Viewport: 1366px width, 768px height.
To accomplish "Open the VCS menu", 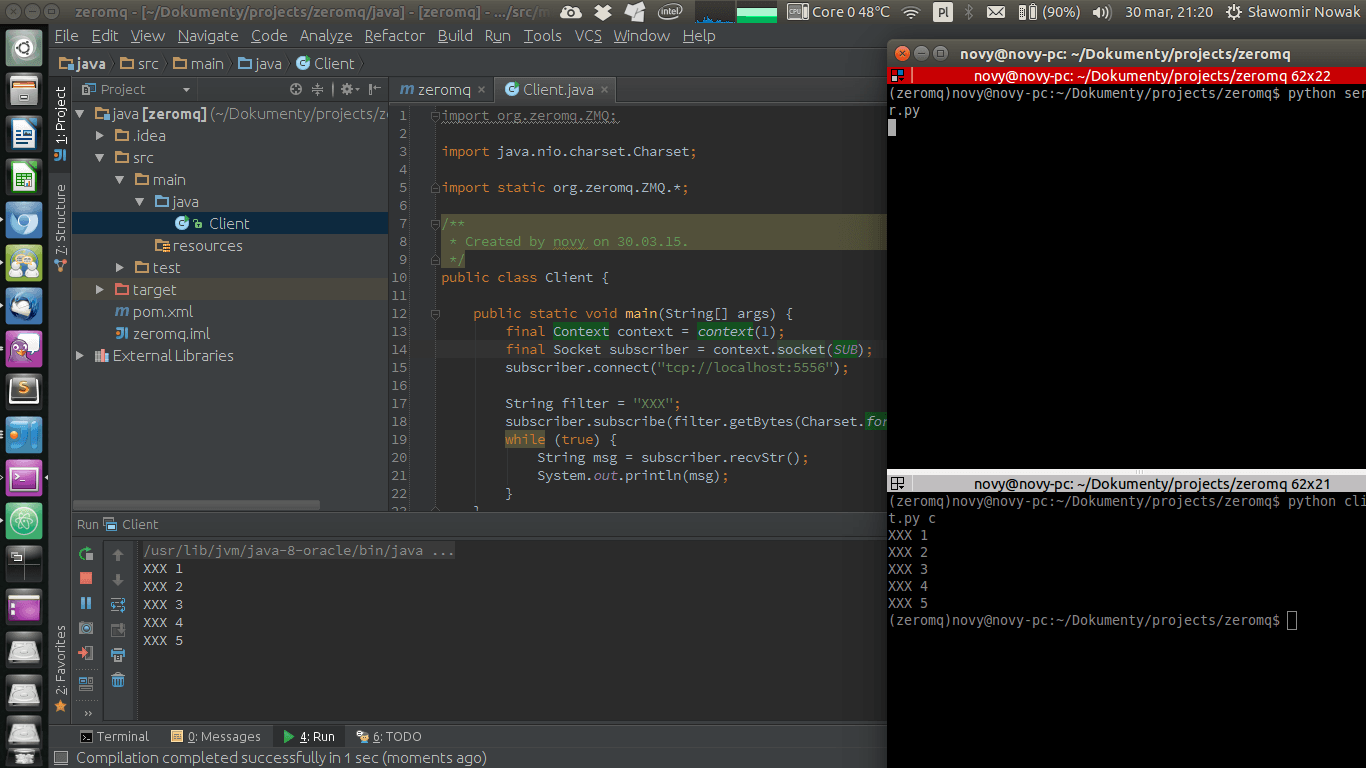I will point(588,36).
